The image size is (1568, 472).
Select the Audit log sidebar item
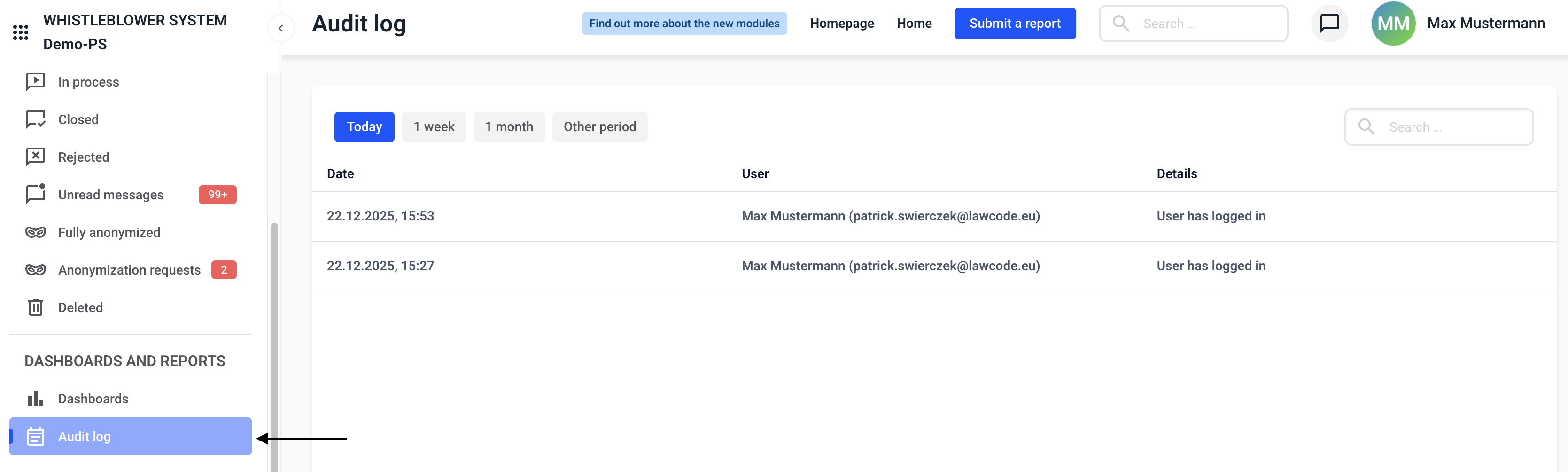point(130,436)
